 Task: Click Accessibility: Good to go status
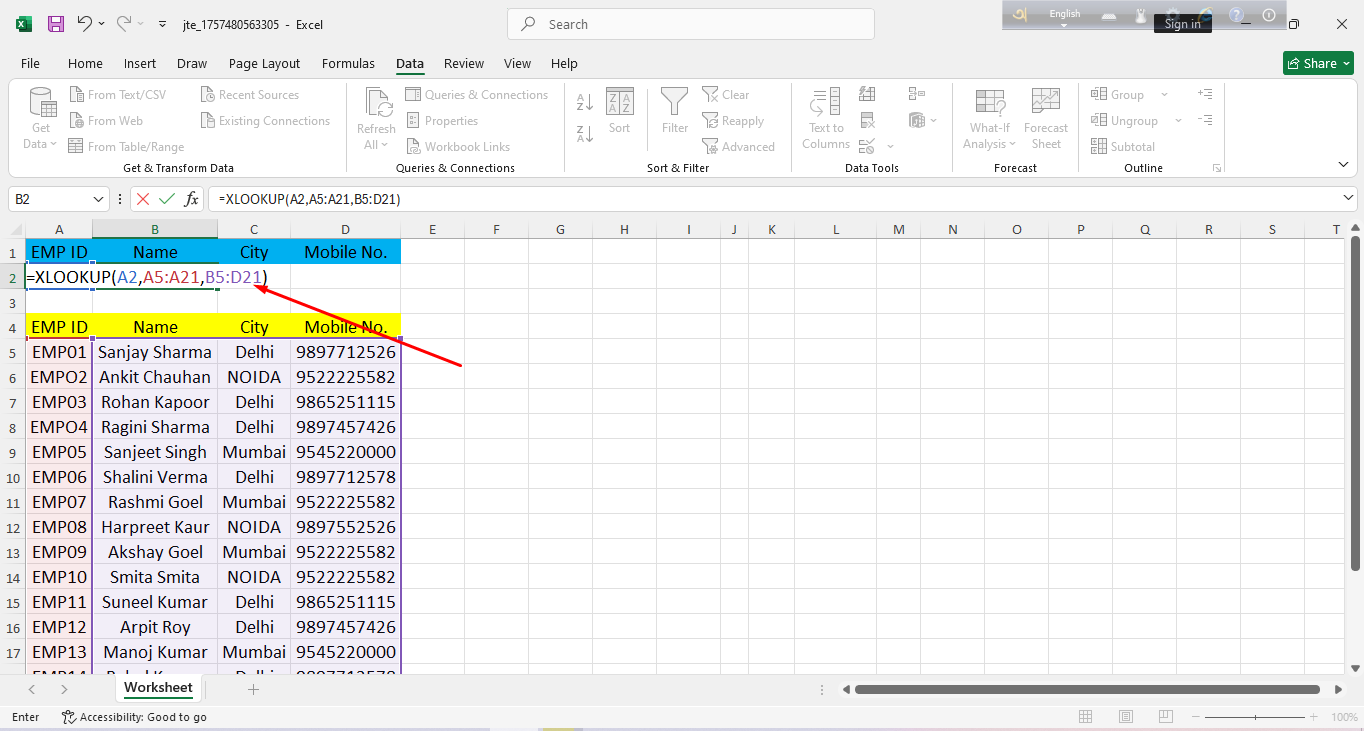tap(134, 717)
